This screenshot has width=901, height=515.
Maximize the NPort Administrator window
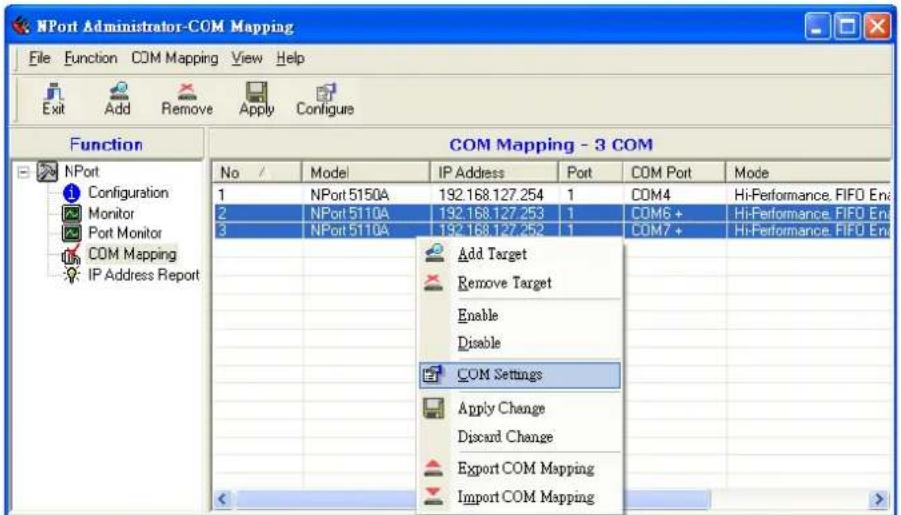click(x=847, y=26)
